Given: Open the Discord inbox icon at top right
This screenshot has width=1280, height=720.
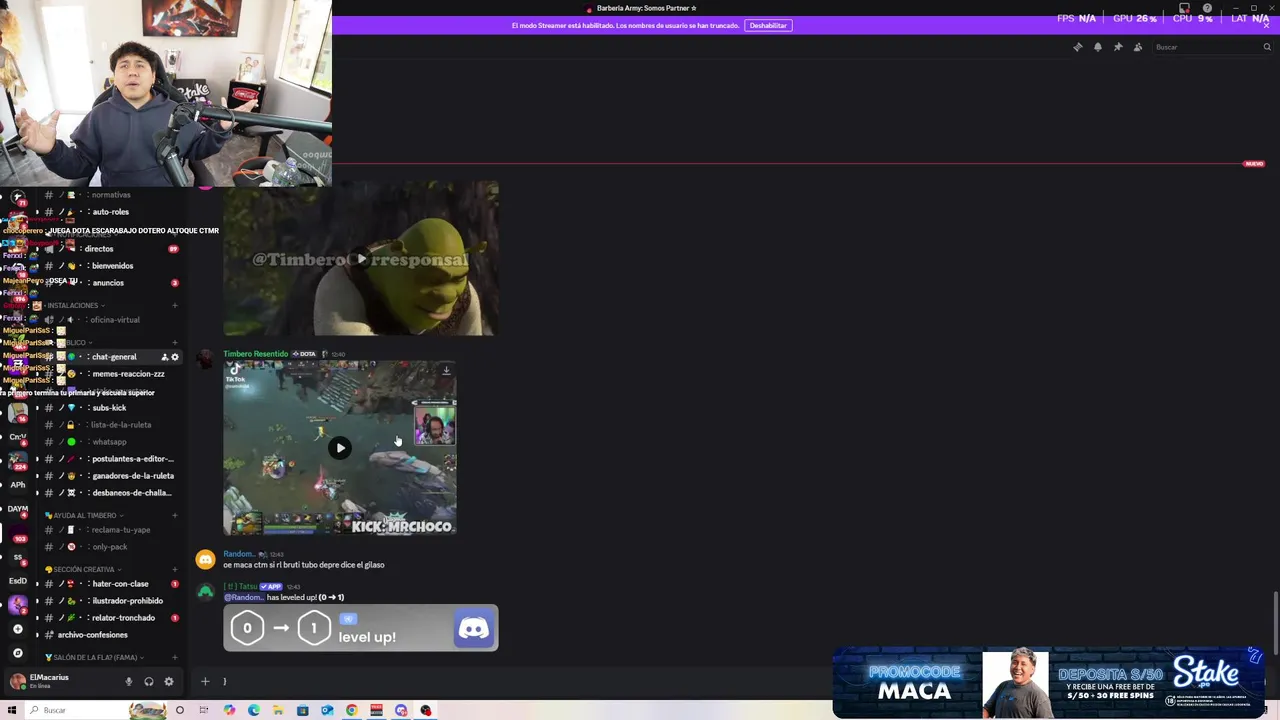Looking at the screenshot, I should [x=1185, y=8].
